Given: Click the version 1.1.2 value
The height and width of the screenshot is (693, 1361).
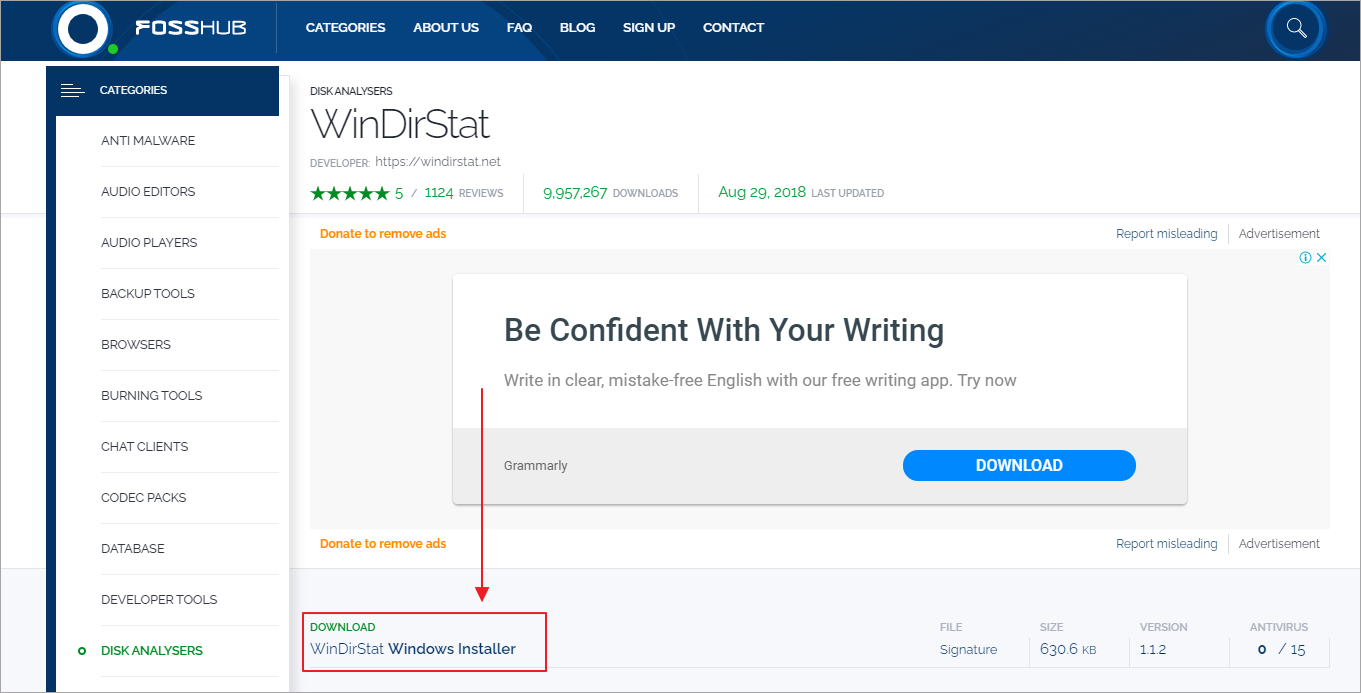Looking at the screenshot, I should click(1153, 650).
